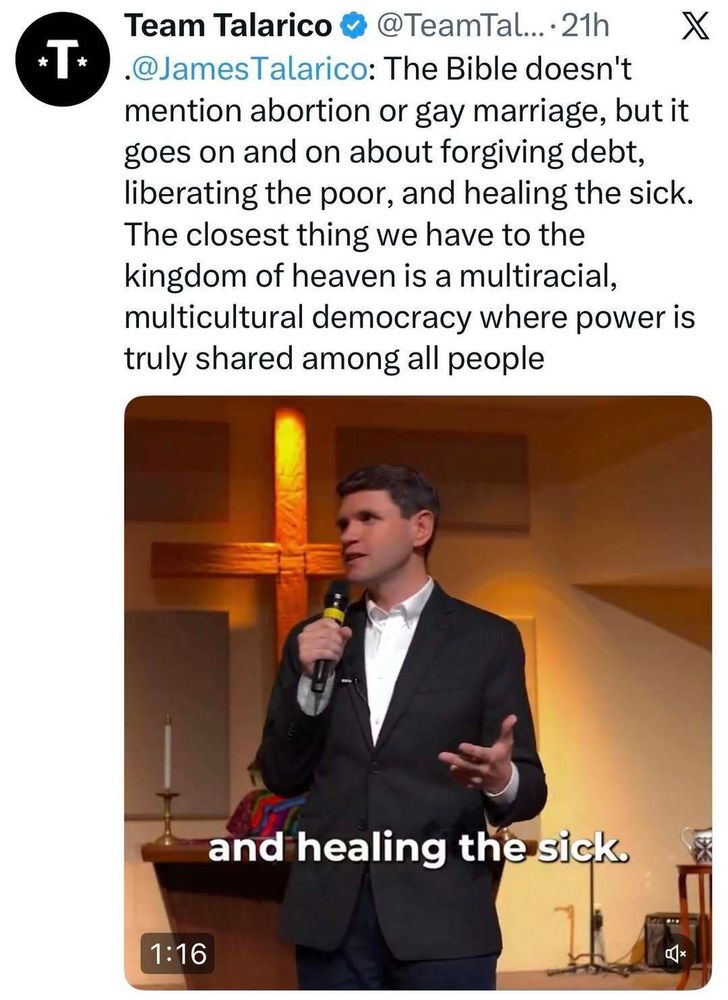Click the "truly shared among all people" line
728x1000 pixels.
point(334,359)
